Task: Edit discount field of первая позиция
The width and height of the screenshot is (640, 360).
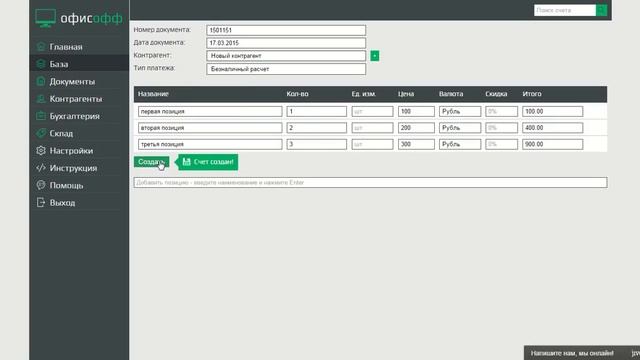Action: coord(502,111)
